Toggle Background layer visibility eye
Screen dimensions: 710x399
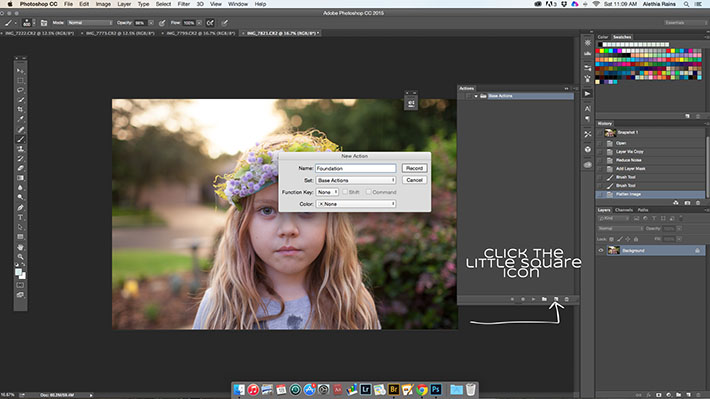601,250
